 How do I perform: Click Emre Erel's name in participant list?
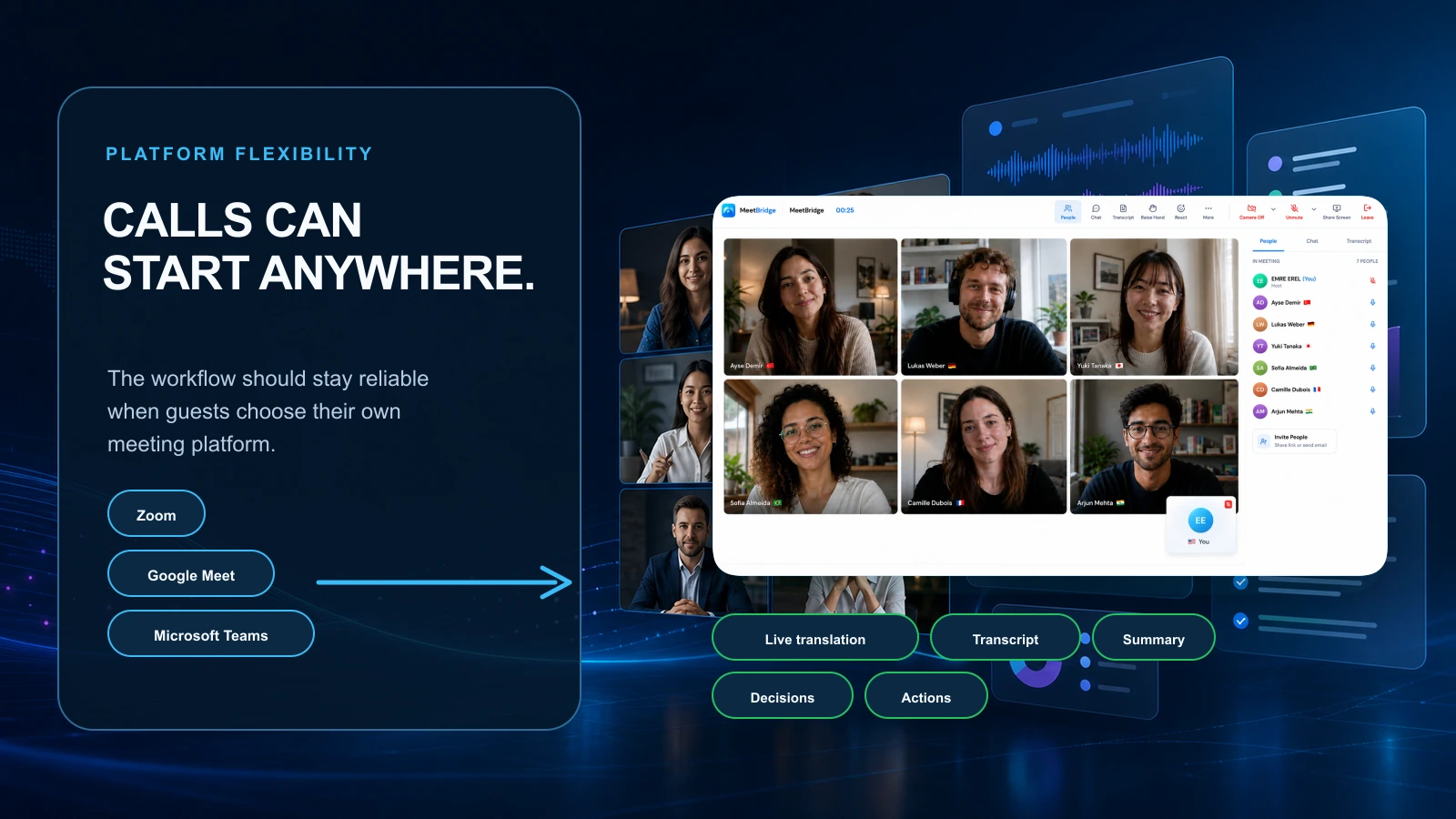1286,278
